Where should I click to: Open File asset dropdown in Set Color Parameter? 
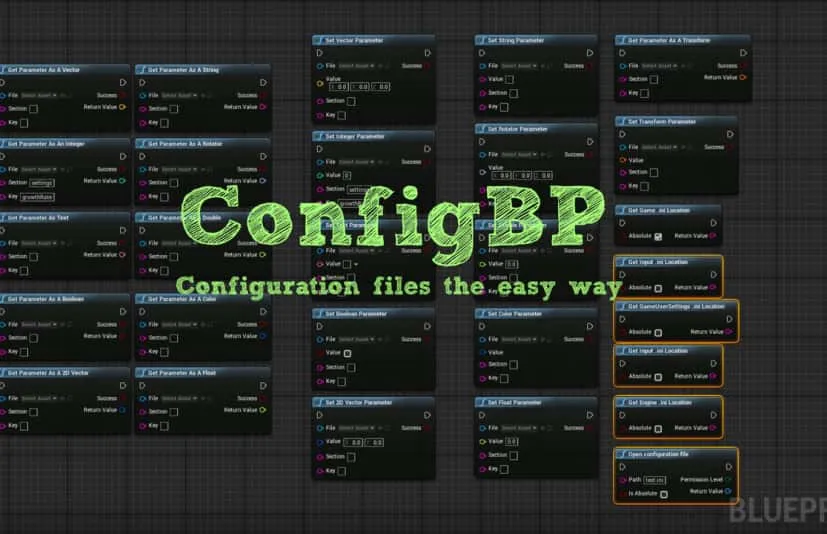pos(519,339)
